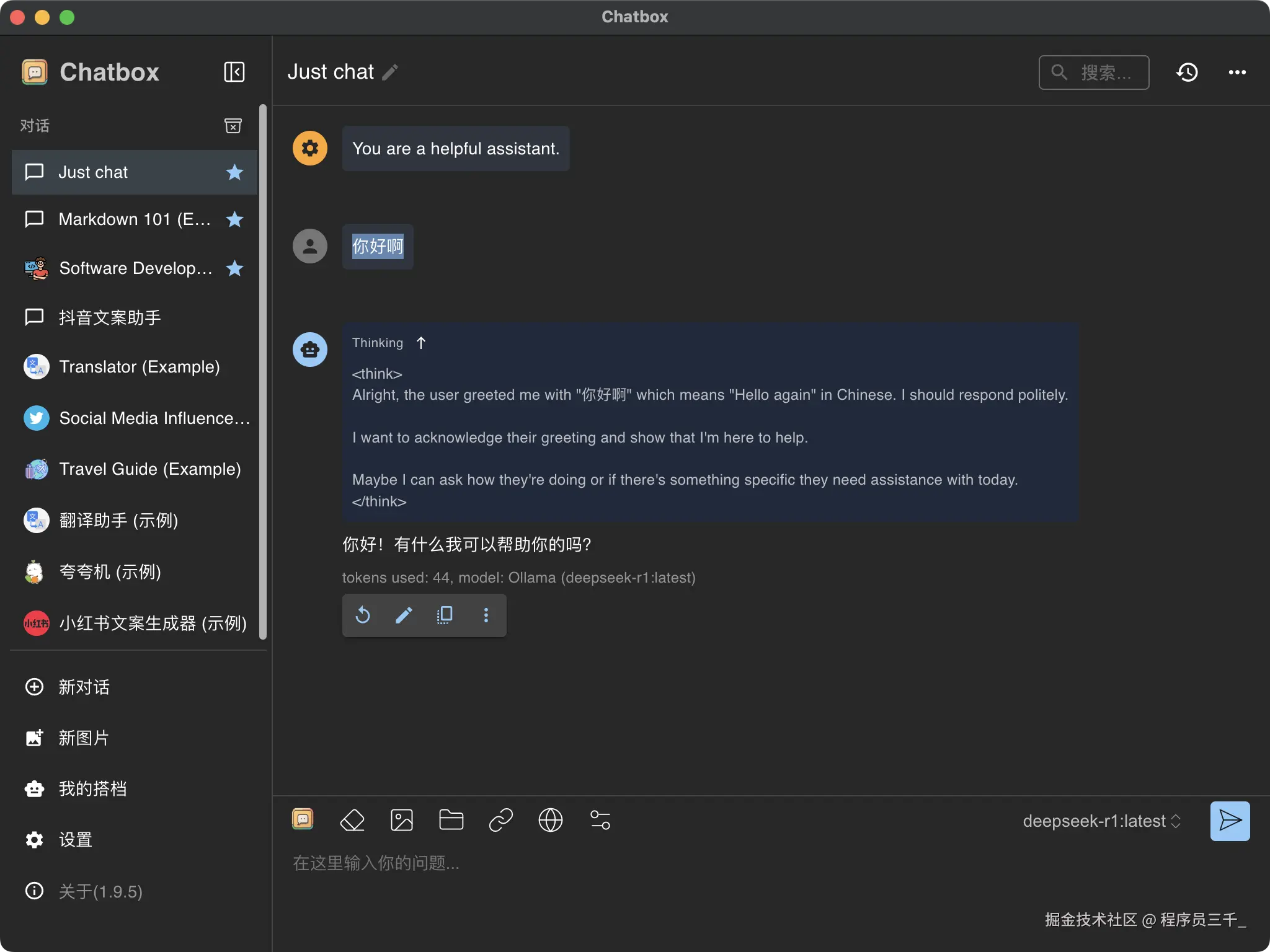Click the attach link icon
This screenshot has width=1270, height=952.
500,820
